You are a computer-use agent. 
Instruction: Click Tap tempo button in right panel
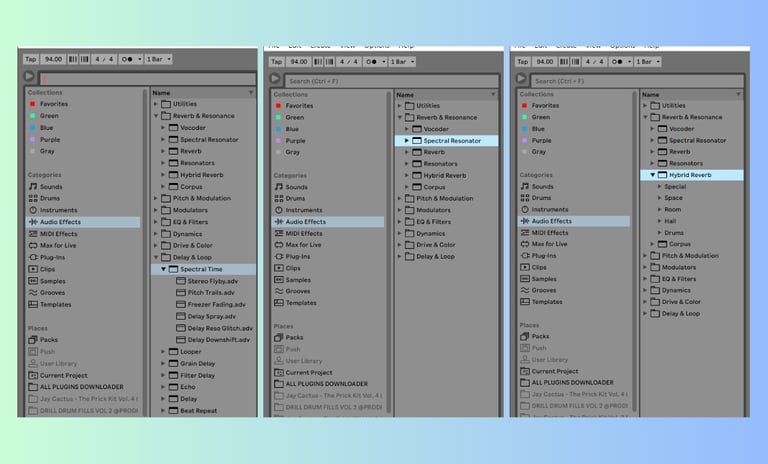coord(522,62)
